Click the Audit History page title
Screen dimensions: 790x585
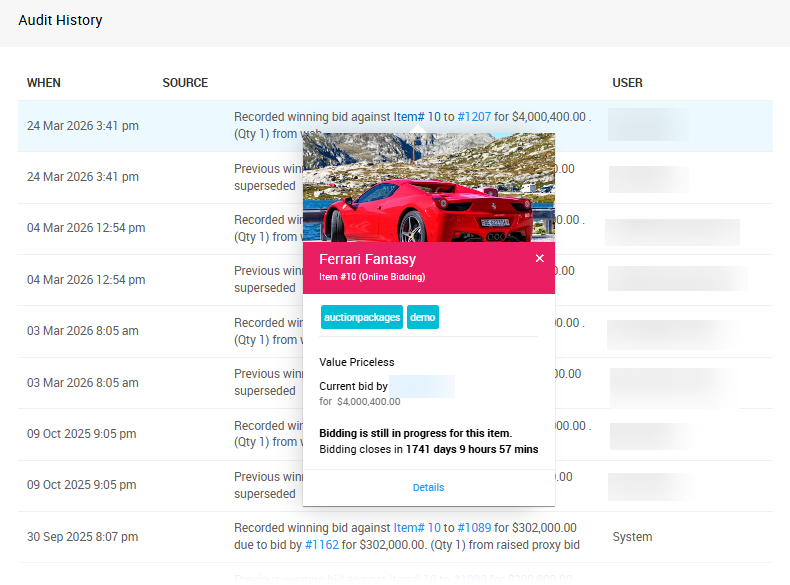click(60, 20)
